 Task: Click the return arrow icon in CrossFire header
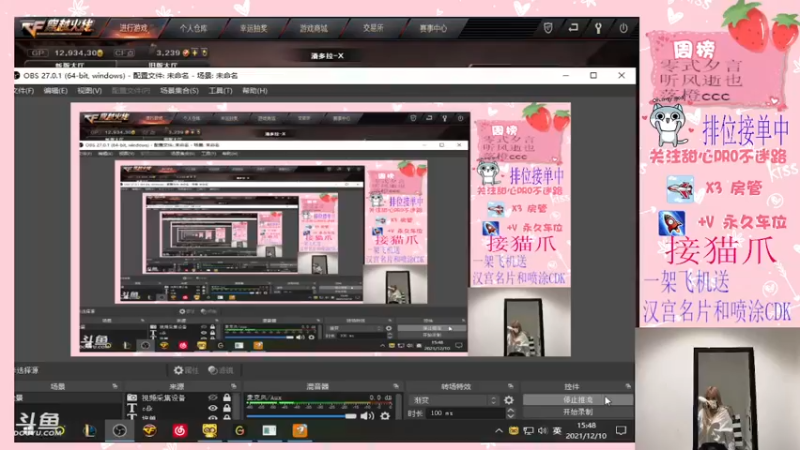(x=573, y=28)
